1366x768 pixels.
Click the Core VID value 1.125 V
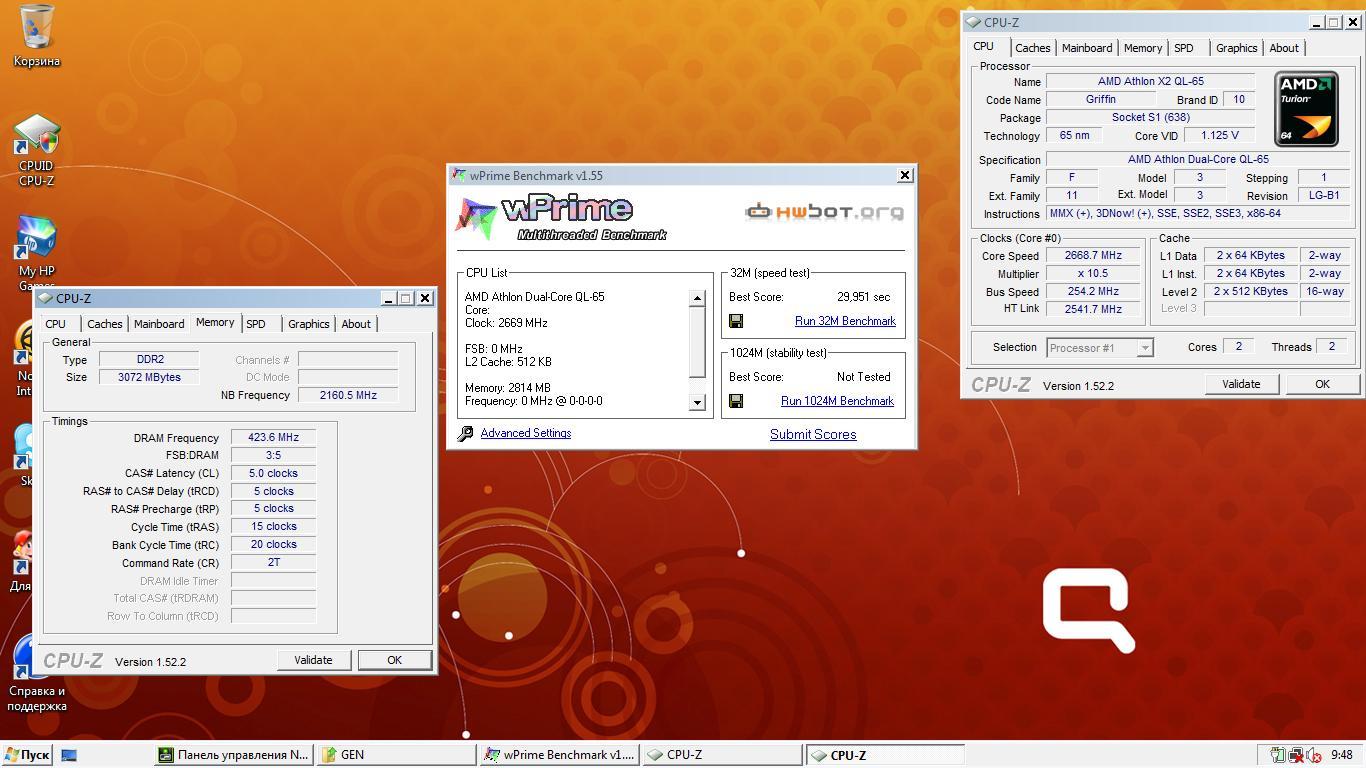(x=1220, y=135)
